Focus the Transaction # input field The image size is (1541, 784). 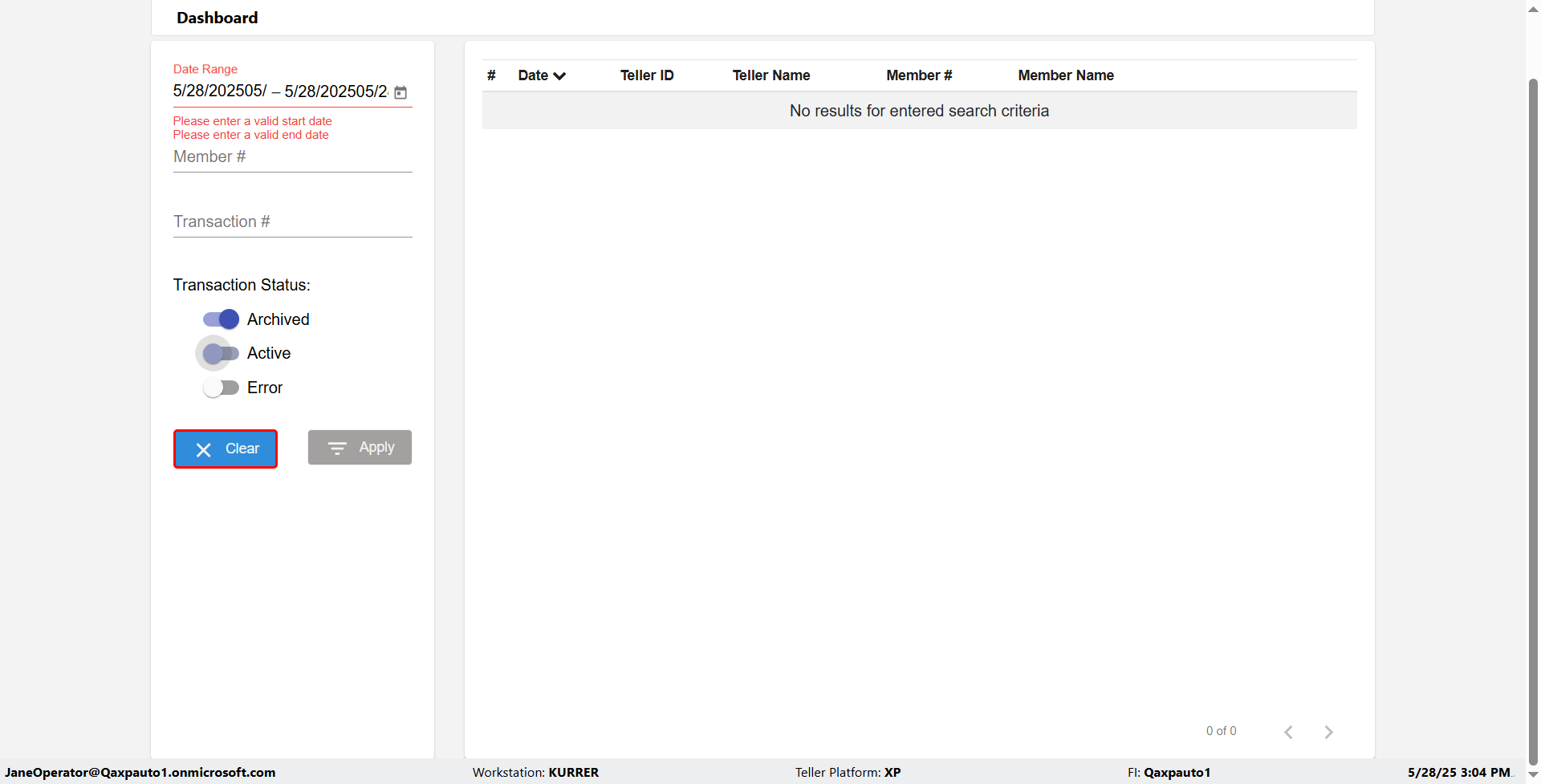(x=293, y=222)
